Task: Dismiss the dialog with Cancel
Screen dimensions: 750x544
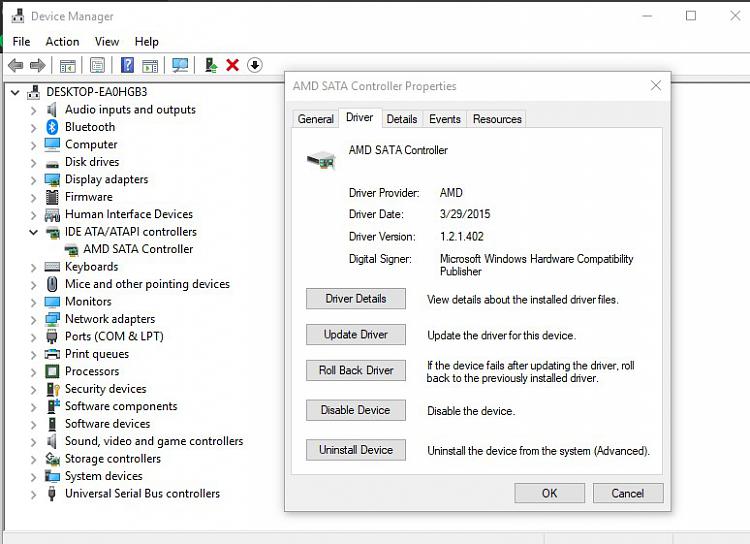Action: pyautogui.click(x=628, y=493)
